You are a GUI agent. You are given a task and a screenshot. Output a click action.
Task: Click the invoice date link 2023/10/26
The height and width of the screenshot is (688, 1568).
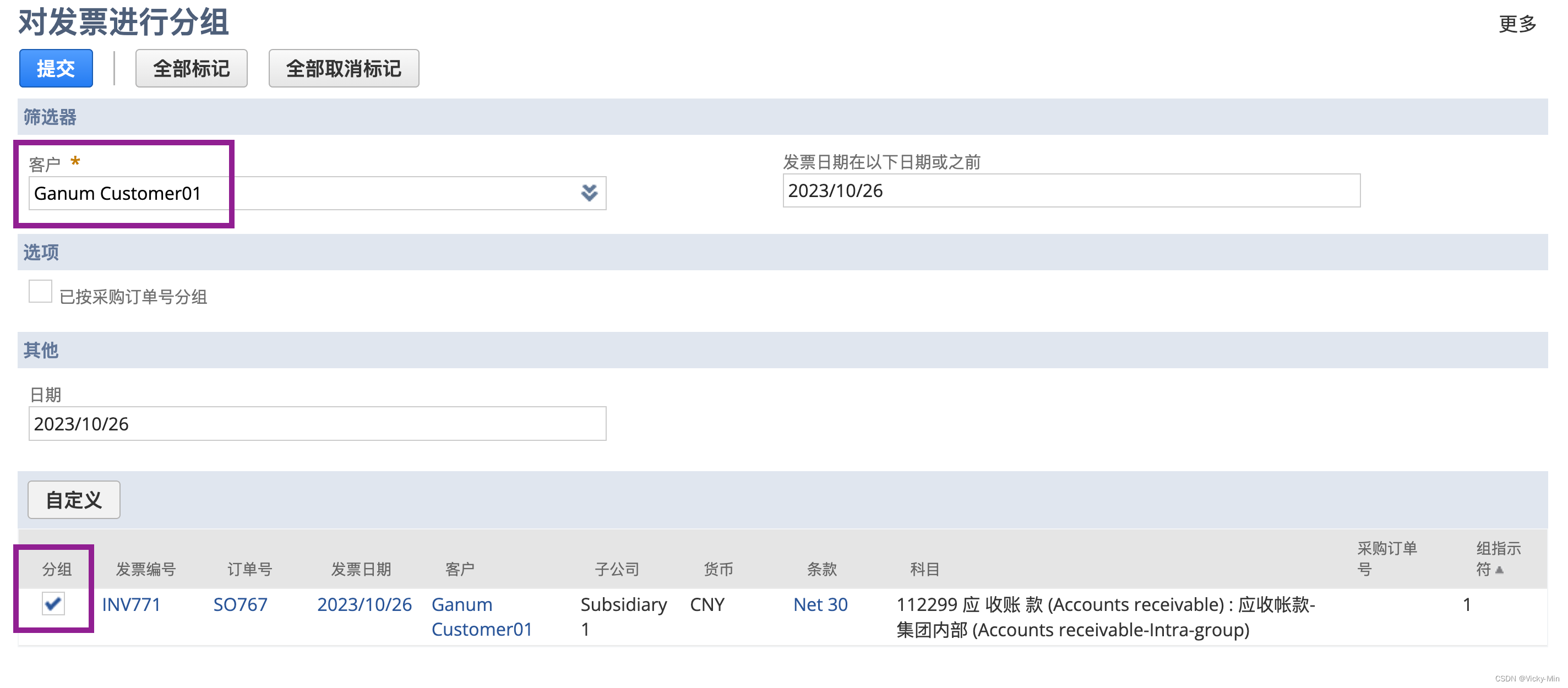364,605
